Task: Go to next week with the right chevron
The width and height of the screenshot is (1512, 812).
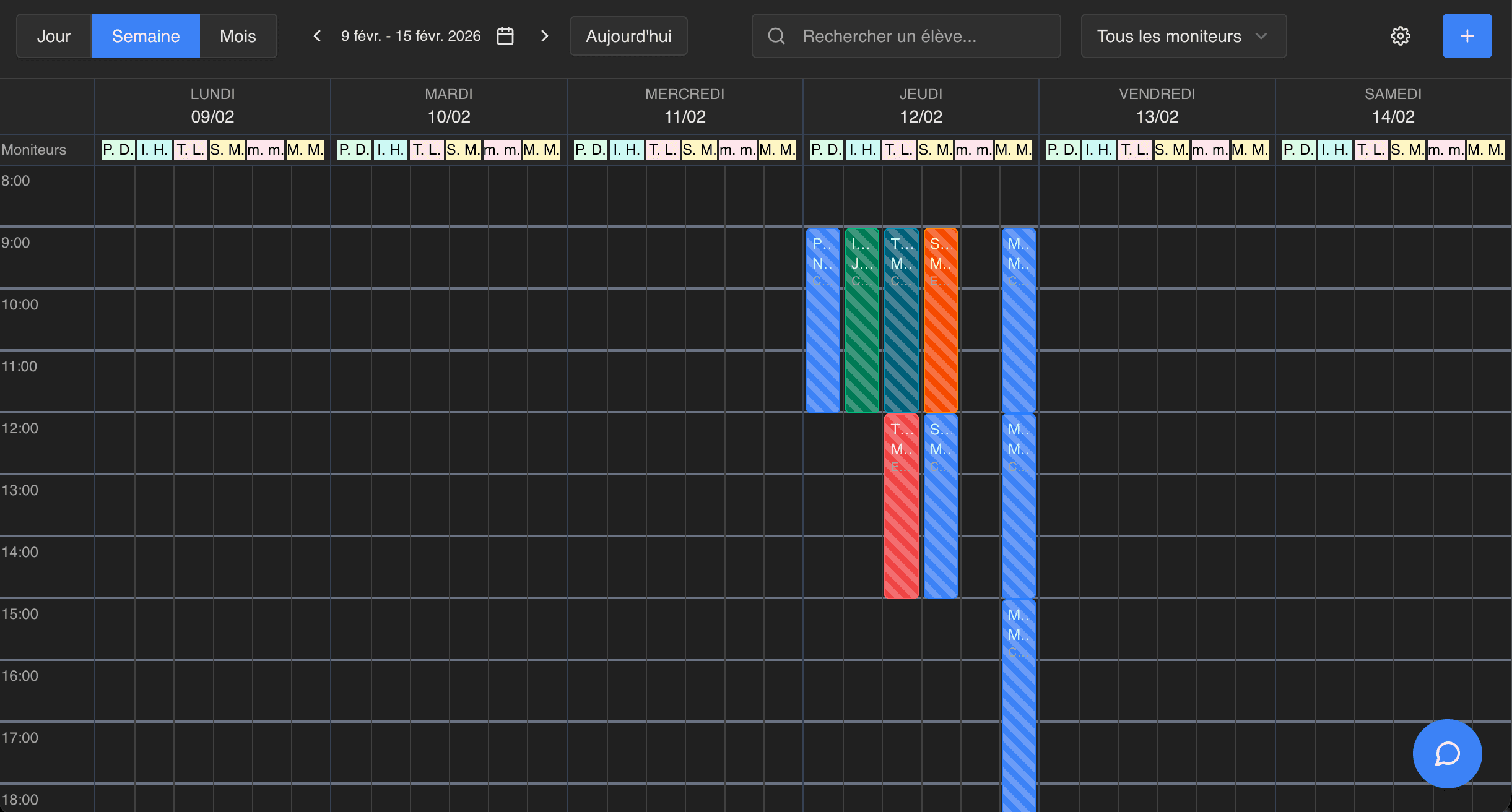Action: point(545,35)
